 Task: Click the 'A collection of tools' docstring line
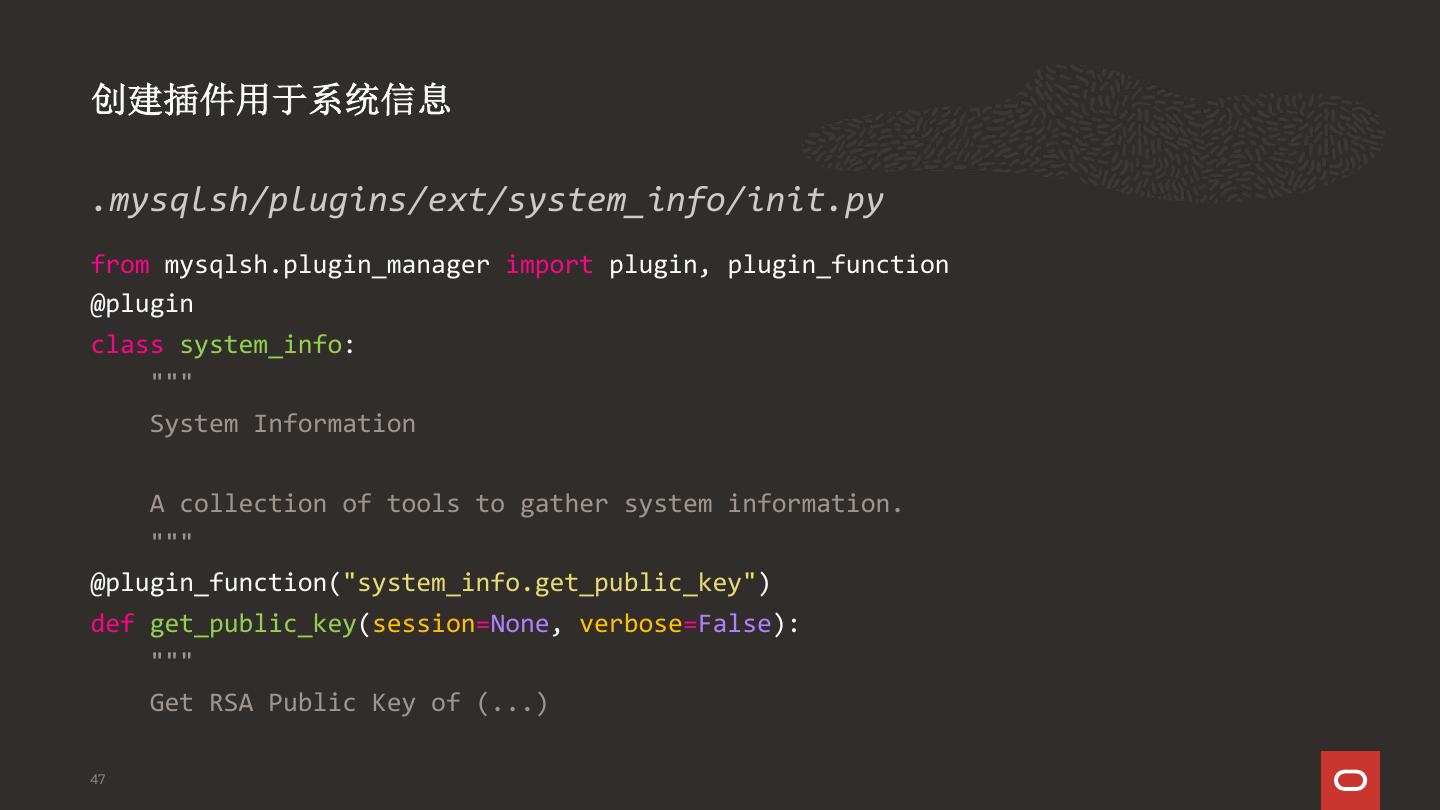(x=526, y=504)
